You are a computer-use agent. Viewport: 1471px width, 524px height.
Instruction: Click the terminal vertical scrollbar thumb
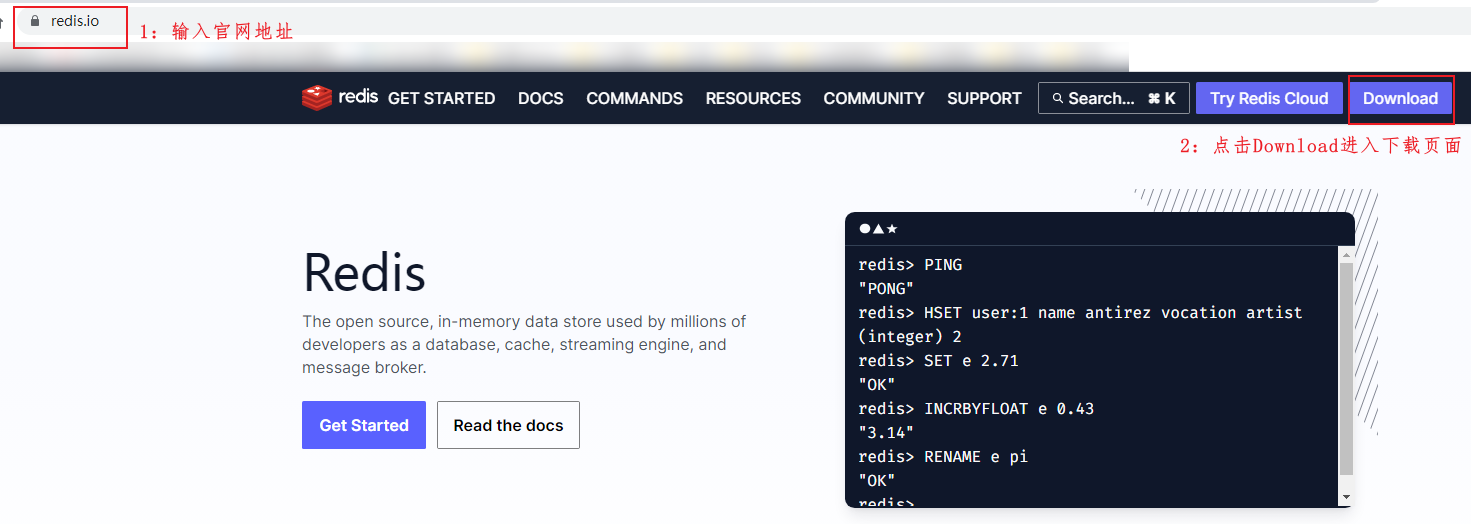tap(1346, 369)
